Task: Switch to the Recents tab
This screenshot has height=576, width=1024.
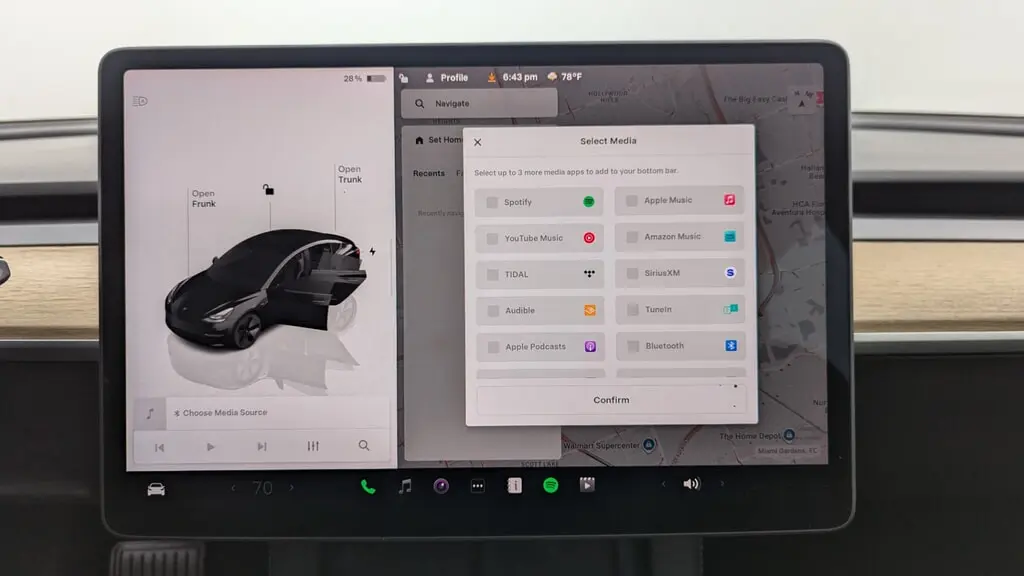Action: click(428, 173)
